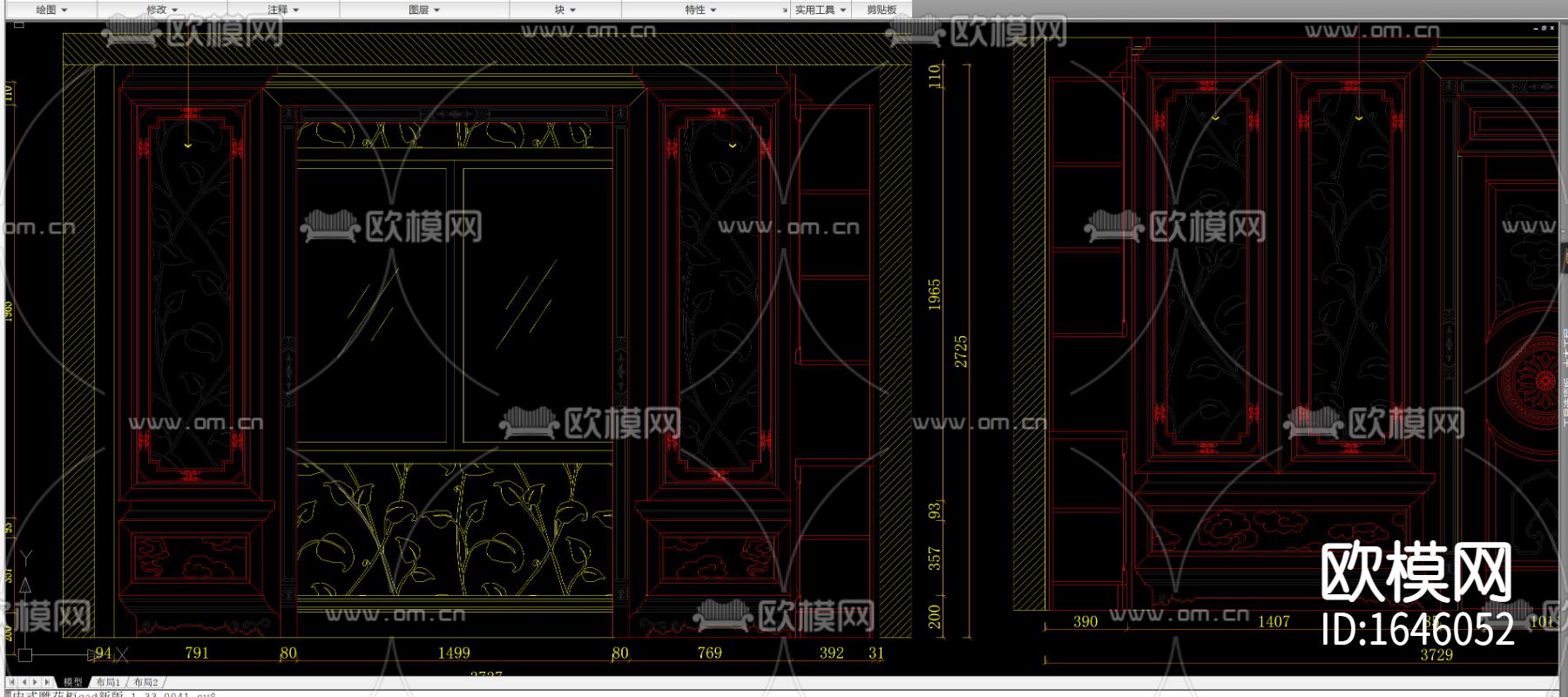
Task: Switch to the 布局2 layout tab
Action: pyautogui.click(x=145, y=682)
